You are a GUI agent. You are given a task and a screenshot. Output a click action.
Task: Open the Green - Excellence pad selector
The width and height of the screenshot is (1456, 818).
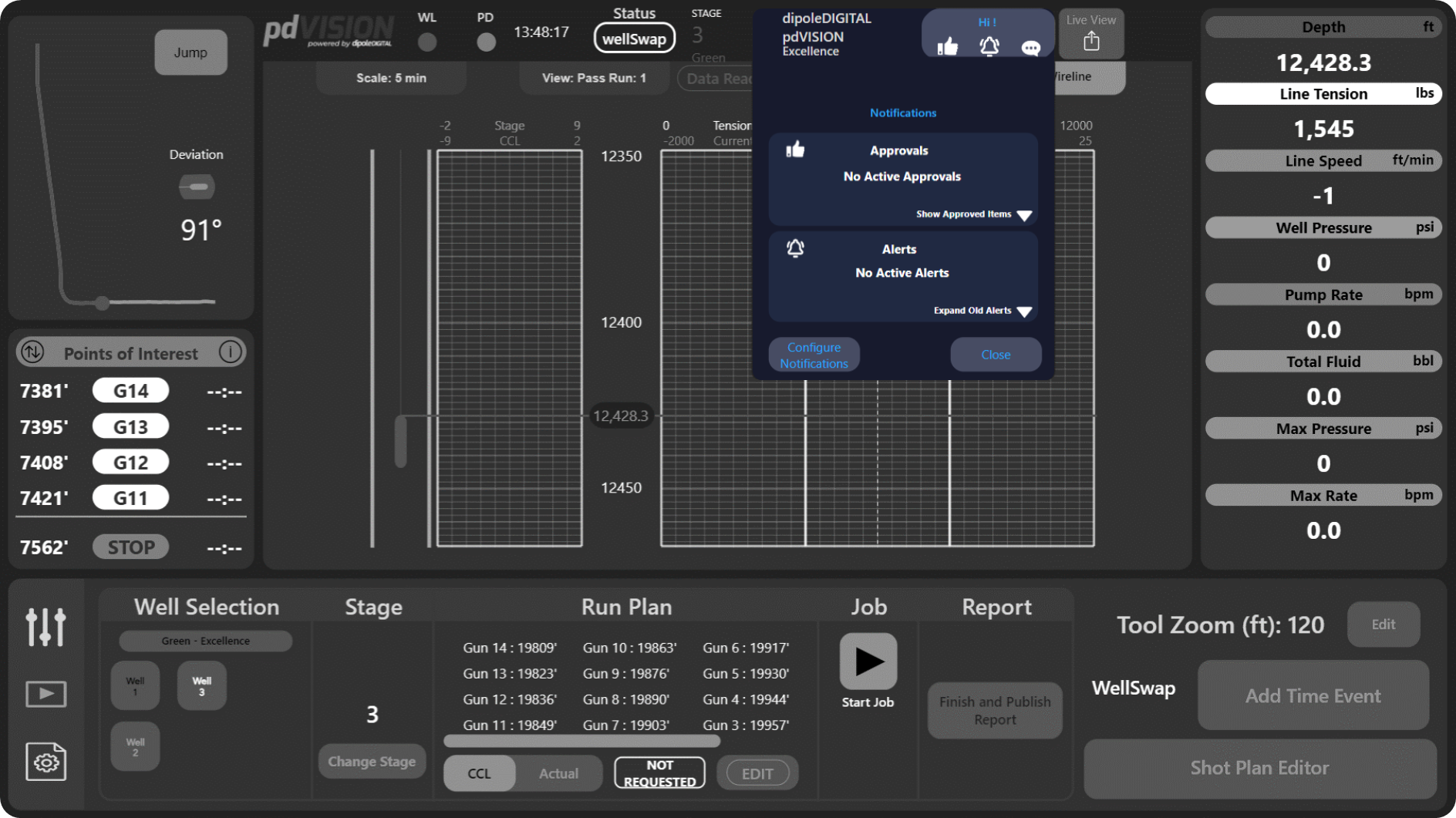point(205,641)
